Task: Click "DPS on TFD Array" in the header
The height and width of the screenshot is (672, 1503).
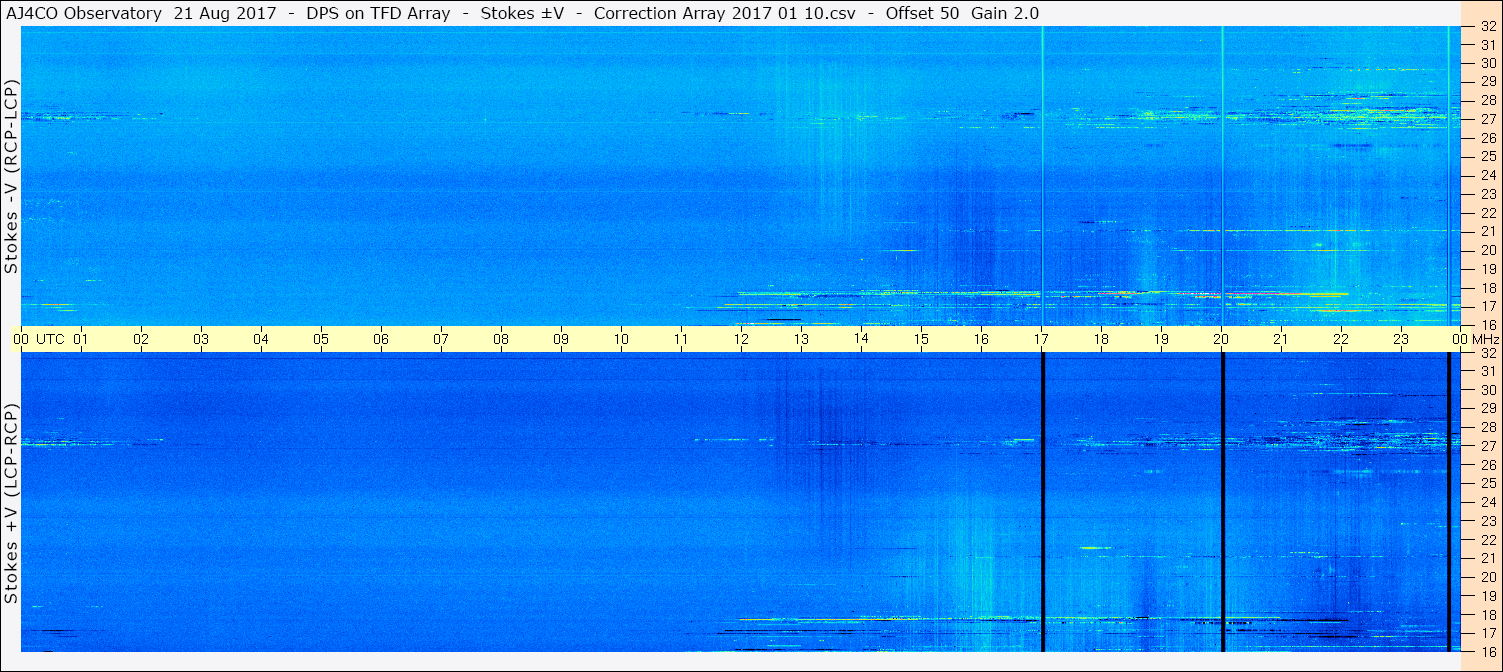Action: (x=377, y=13)
